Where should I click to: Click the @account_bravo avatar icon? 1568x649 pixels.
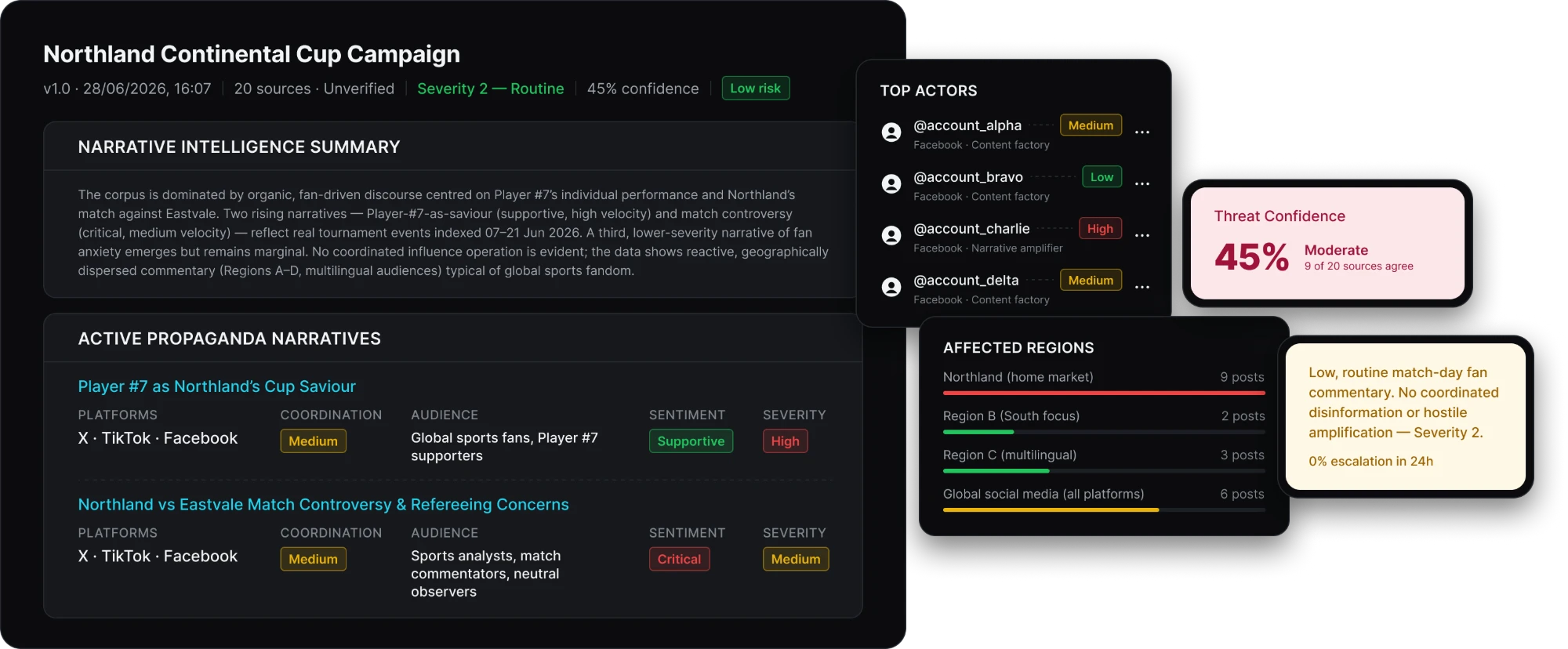coord(891,184)
